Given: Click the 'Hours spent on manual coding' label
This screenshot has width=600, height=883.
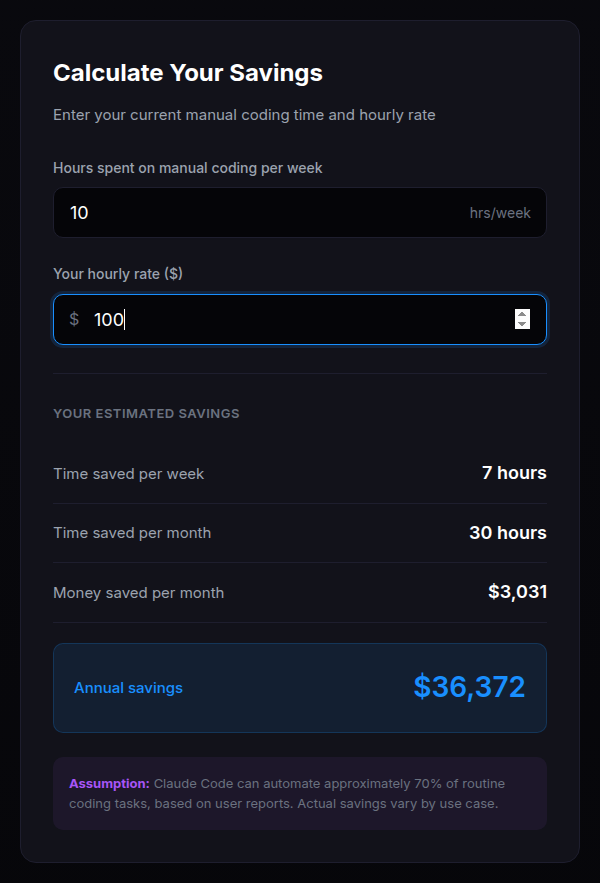Looking at the screenshot, I should click(x=187, y=168).
